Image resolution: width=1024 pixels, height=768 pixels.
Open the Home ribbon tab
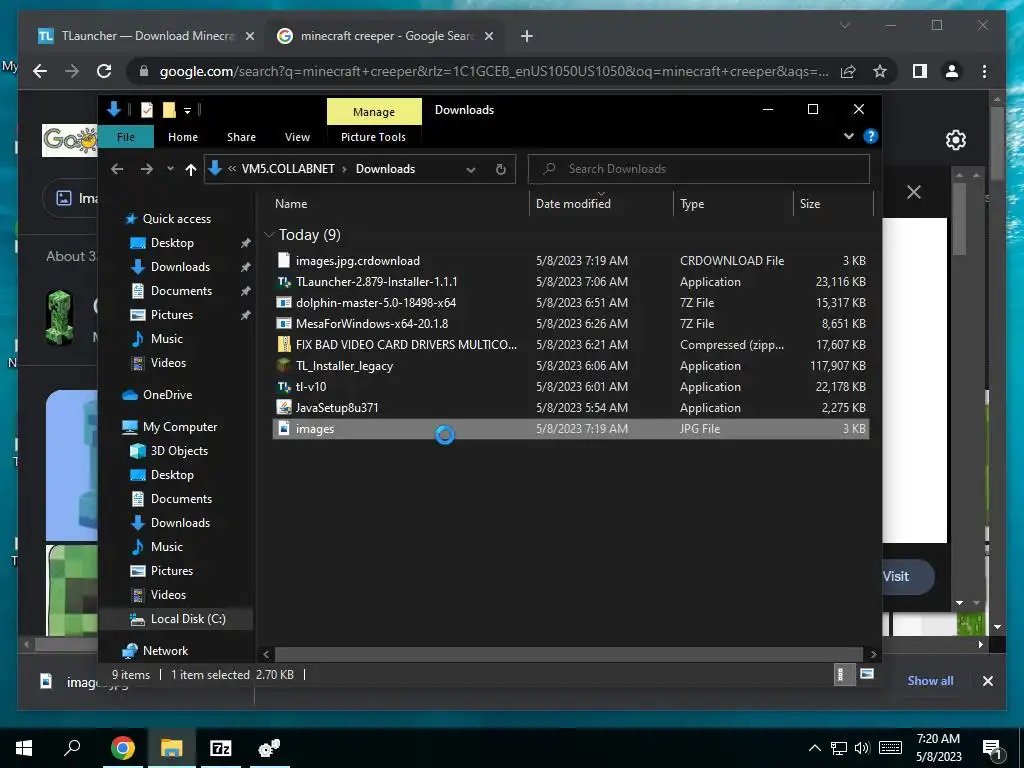point(183,137)
